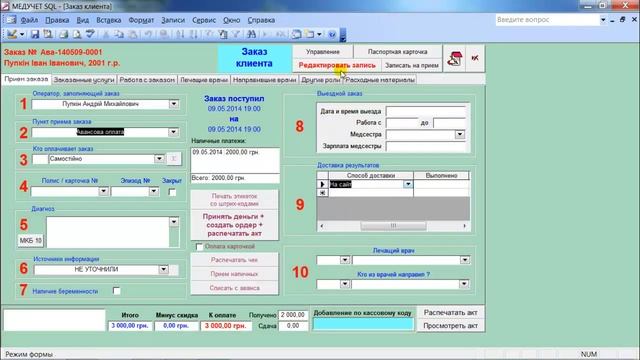The width and height of the screenshot is (640, 360).
Task: Click the red printer icon button
Action: tap(454, 58)
